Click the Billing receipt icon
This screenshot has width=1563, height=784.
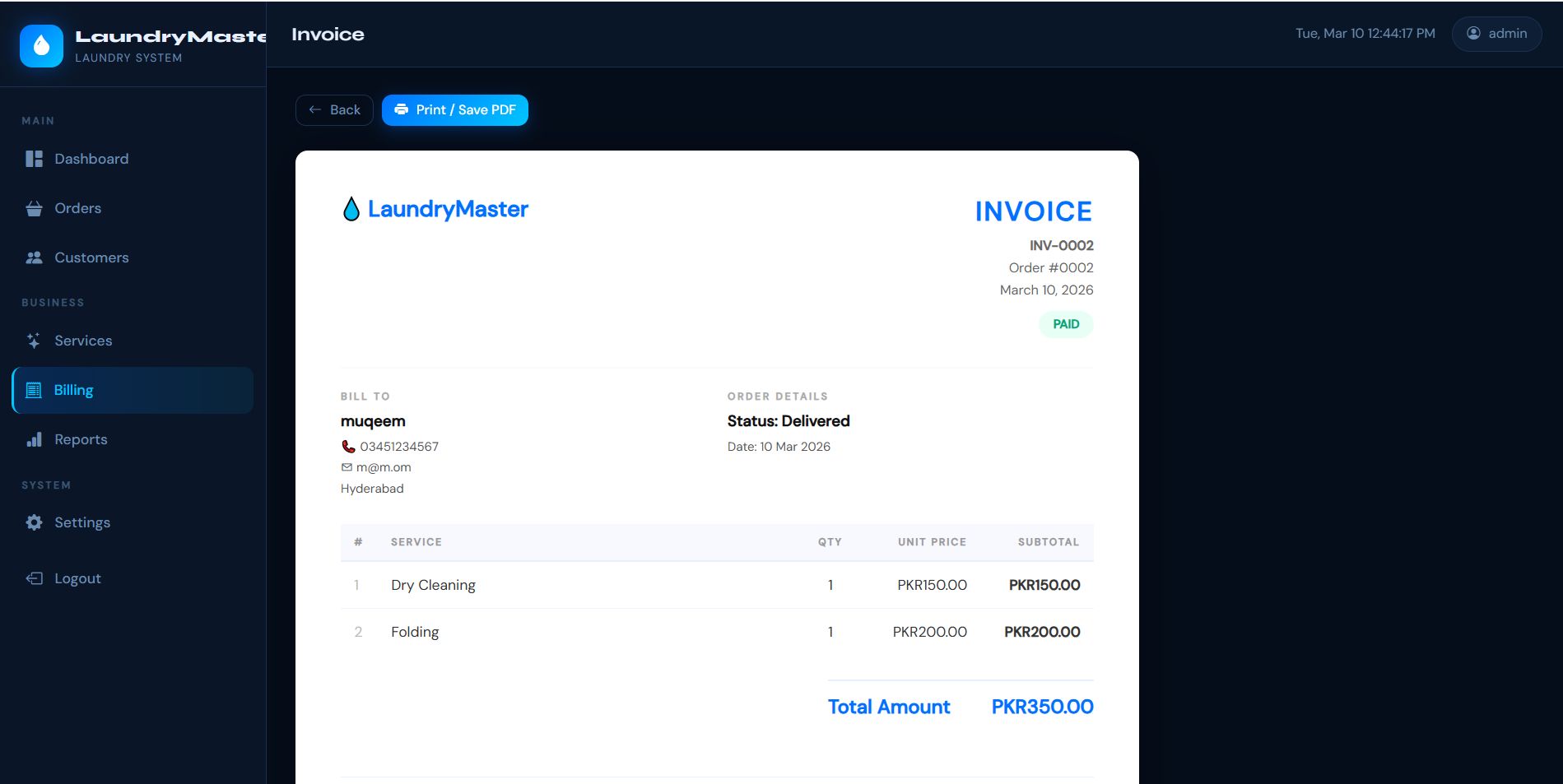click(34, 390)
